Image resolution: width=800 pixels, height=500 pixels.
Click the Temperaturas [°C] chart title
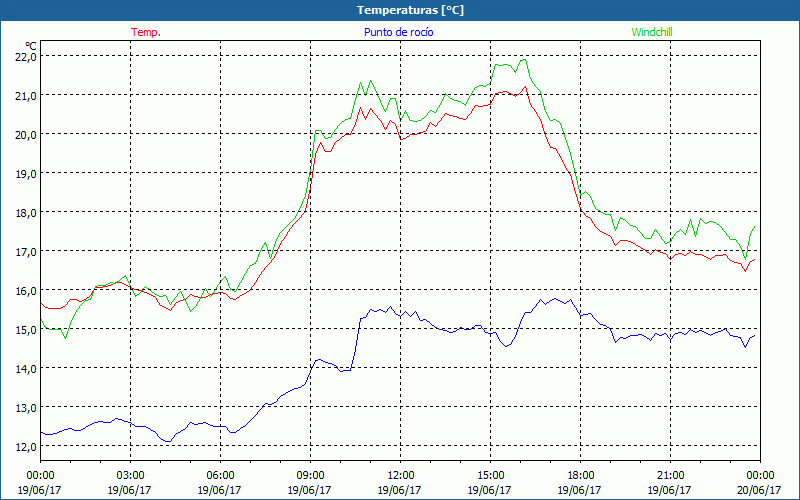tap(410, 10)
